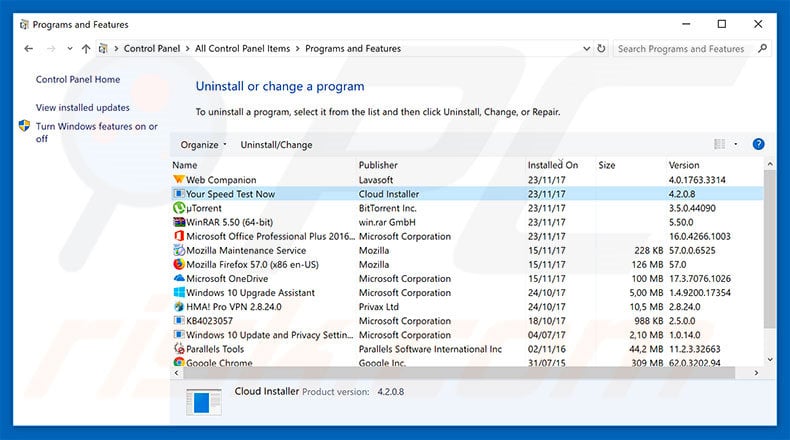Screen dimensions: 790x440
Task: Select the Privax Ltd publisher cell
Action: pos(378,306)
